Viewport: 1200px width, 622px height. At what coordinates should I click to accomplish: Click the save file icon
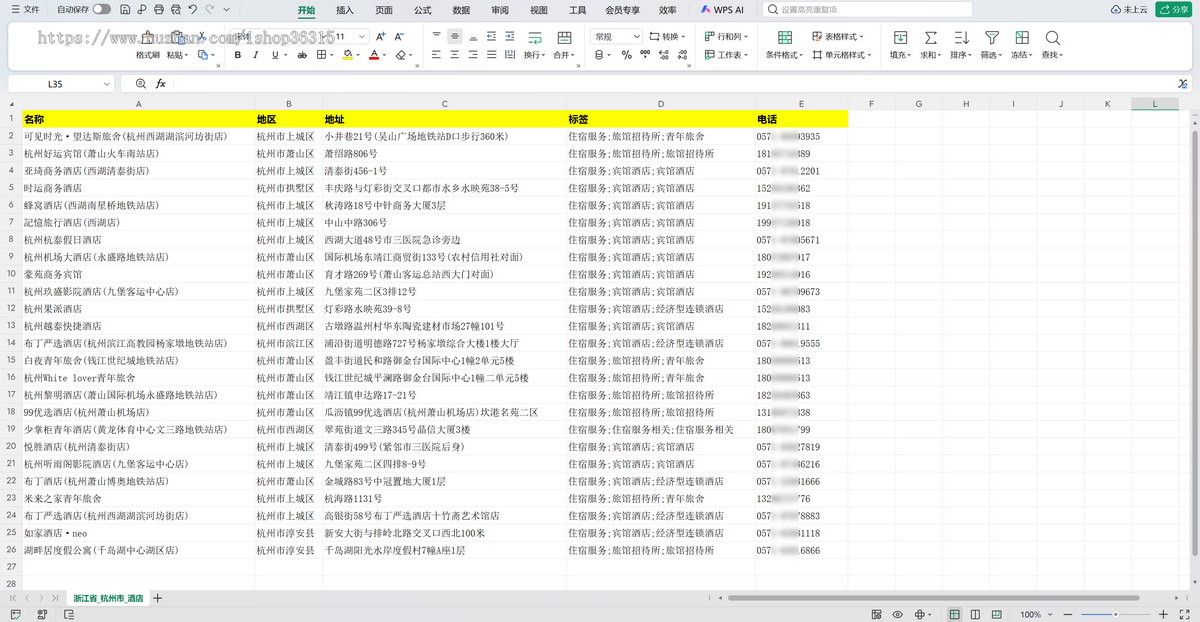(x=124, y=9)
